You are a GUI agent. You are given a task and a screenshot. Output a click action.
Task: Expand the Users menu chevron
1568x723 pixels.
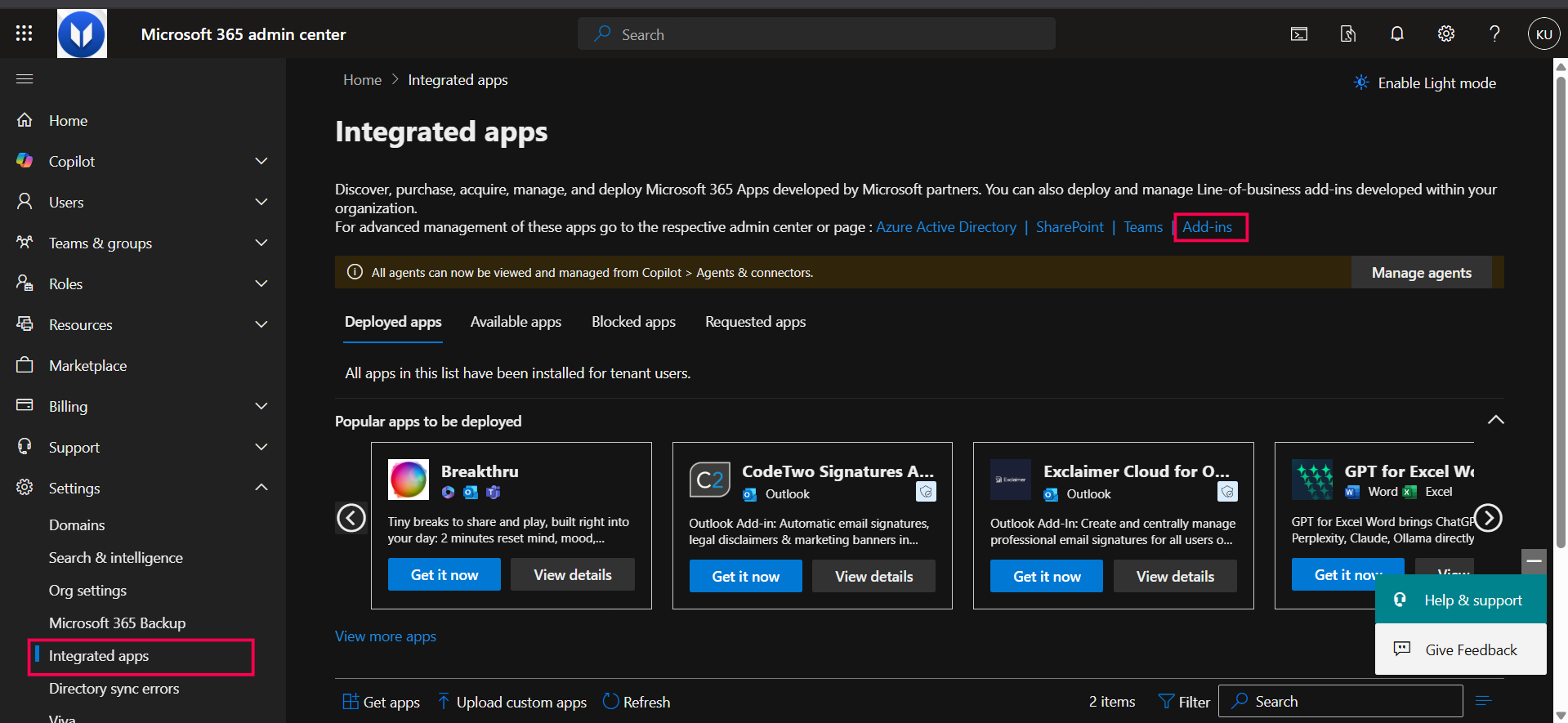261,202
